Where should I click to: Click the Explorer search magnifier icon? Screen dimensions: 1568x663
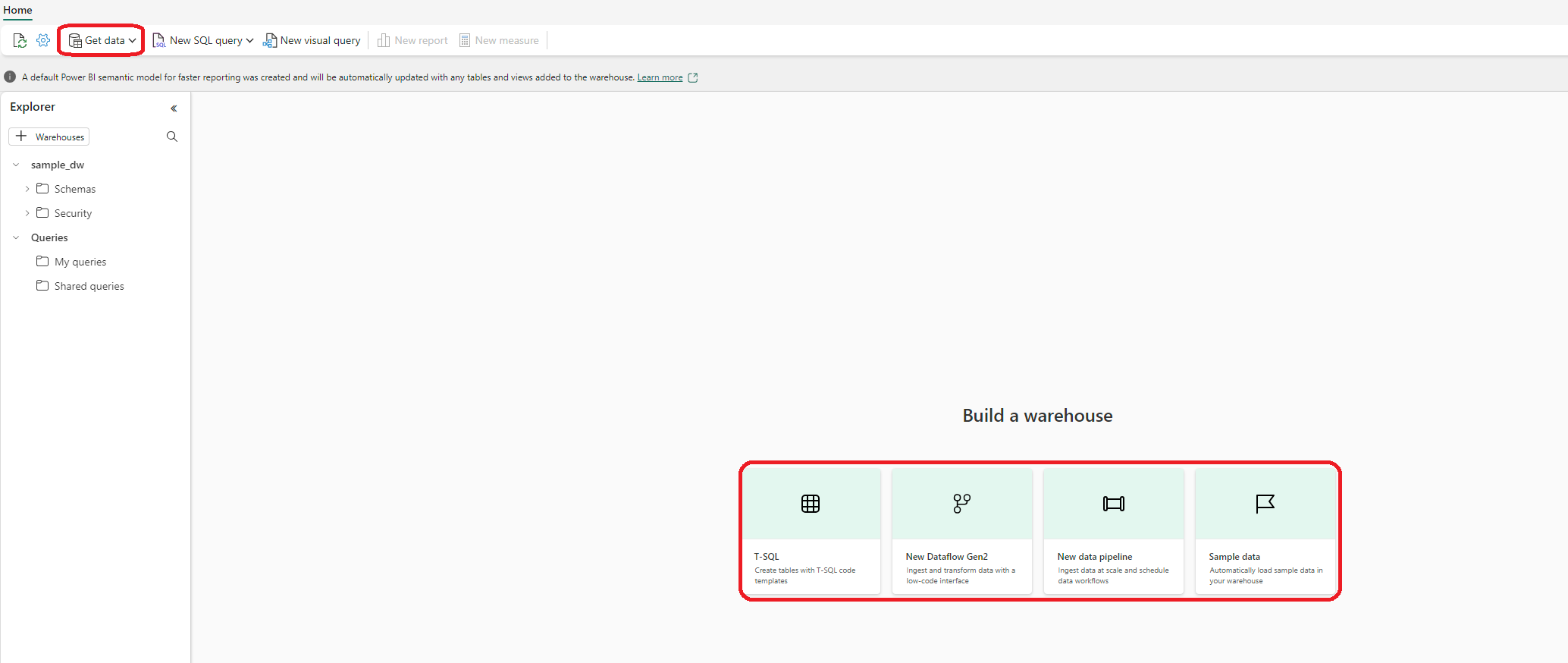[172, 137]
